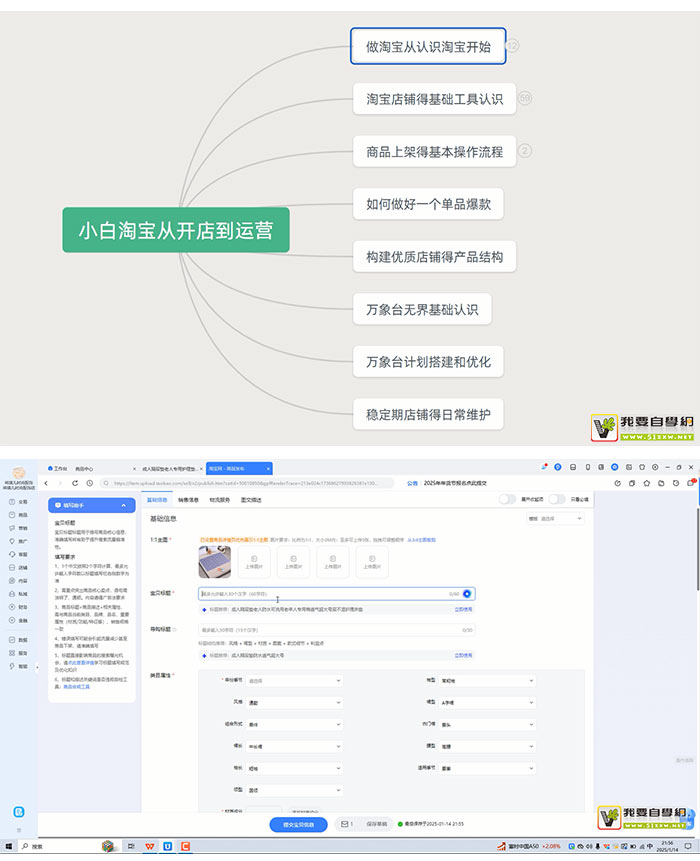The image size is (700, 861).
Task: Switch to the 工作台 browser tab
Action: tap(57, 468)
